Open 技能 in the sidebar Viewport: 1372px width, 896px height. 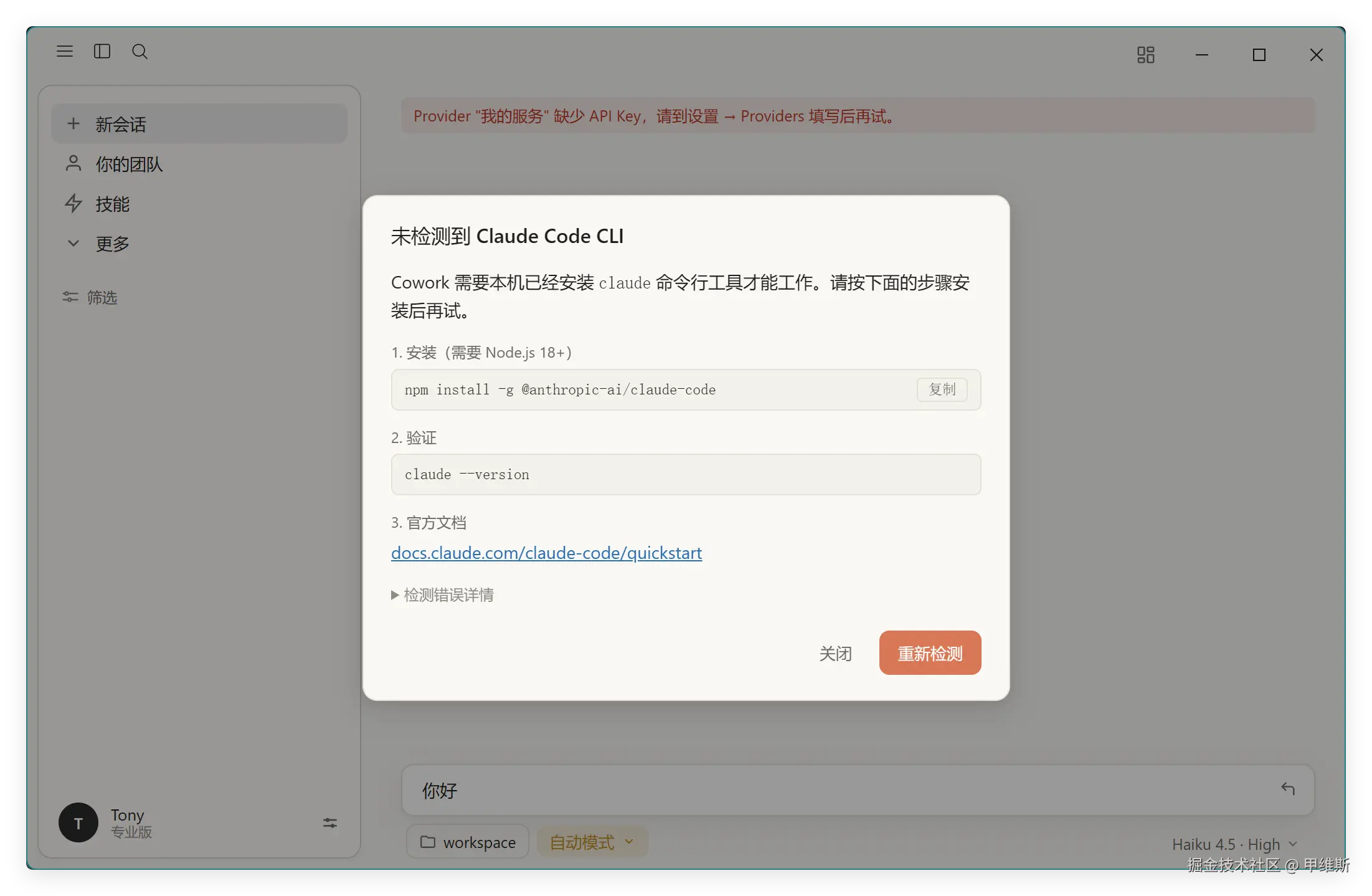[x=199, y=204]
